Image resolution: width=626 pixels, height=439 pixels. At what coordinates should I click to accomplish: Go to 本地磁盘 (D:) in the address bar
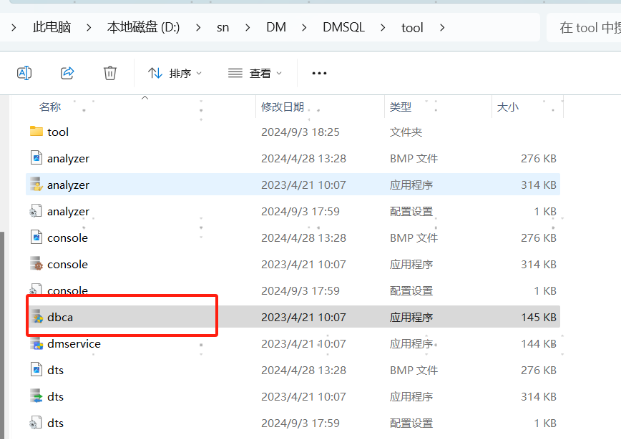click(x=143, y=28)
